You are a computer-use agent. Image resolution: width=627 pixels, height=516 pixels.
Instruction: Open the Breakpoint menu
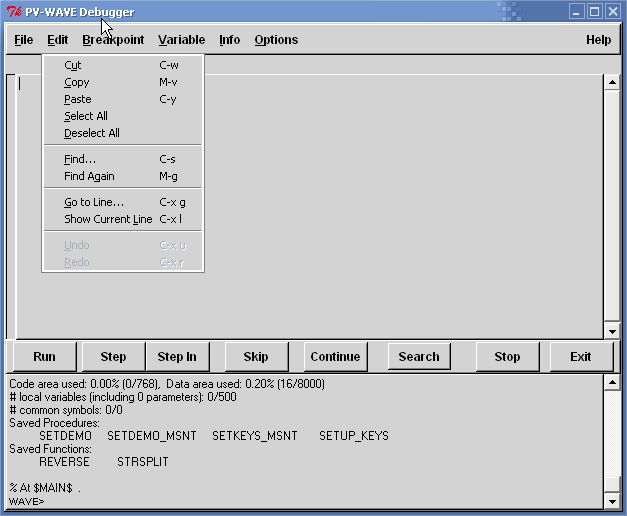[x=113, y=40]
